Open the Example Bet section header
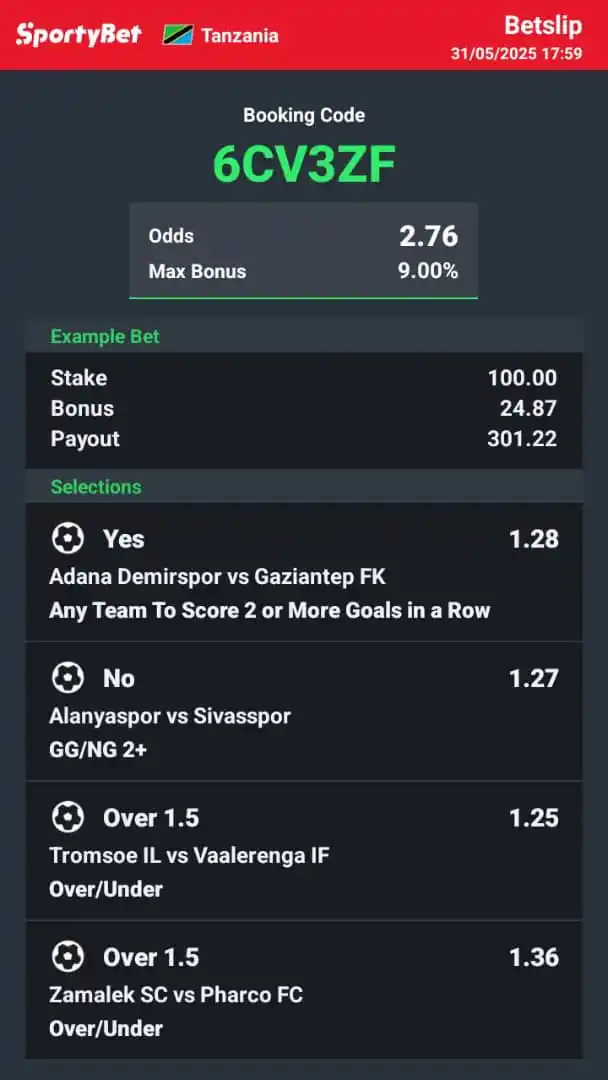Viewport: 608px width, 1080px height. click(105, 336)
